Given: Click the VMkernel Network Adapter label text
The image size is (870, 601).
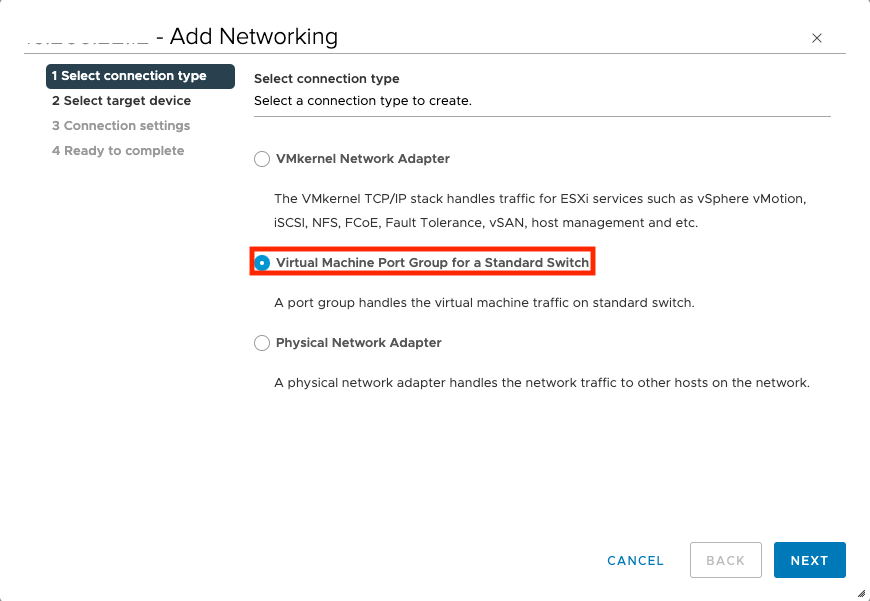Looking at the screenshot, I should [363, 159].
